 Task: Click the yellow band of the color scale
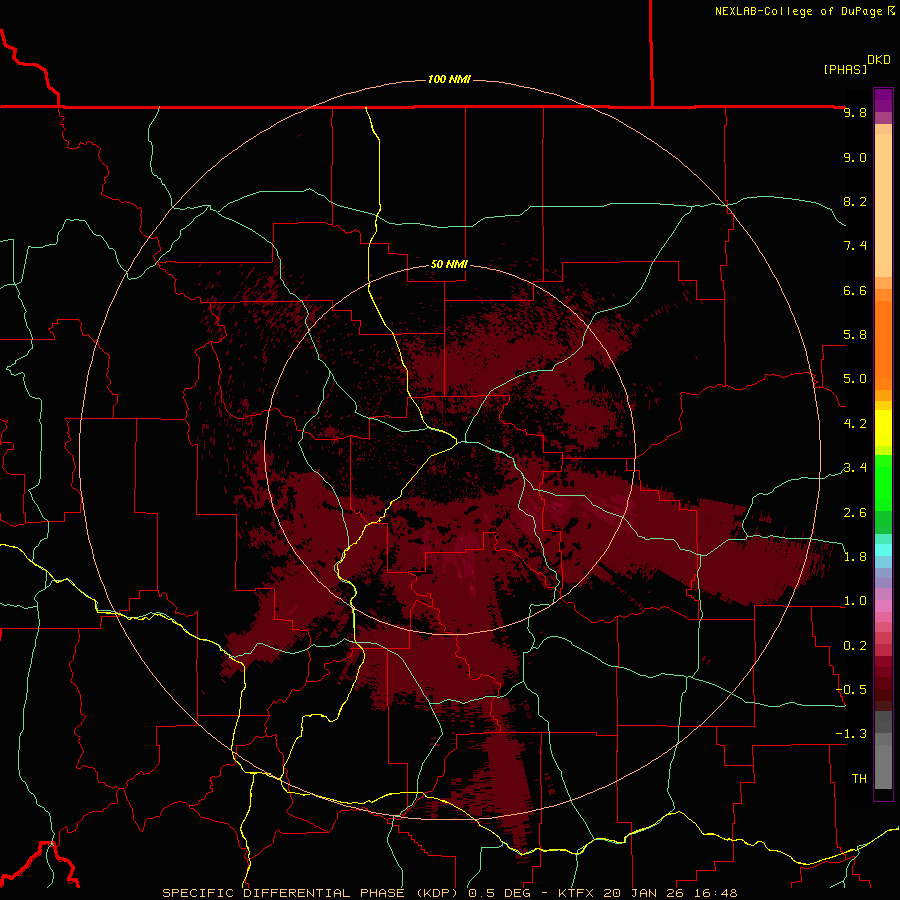[883, 428]
